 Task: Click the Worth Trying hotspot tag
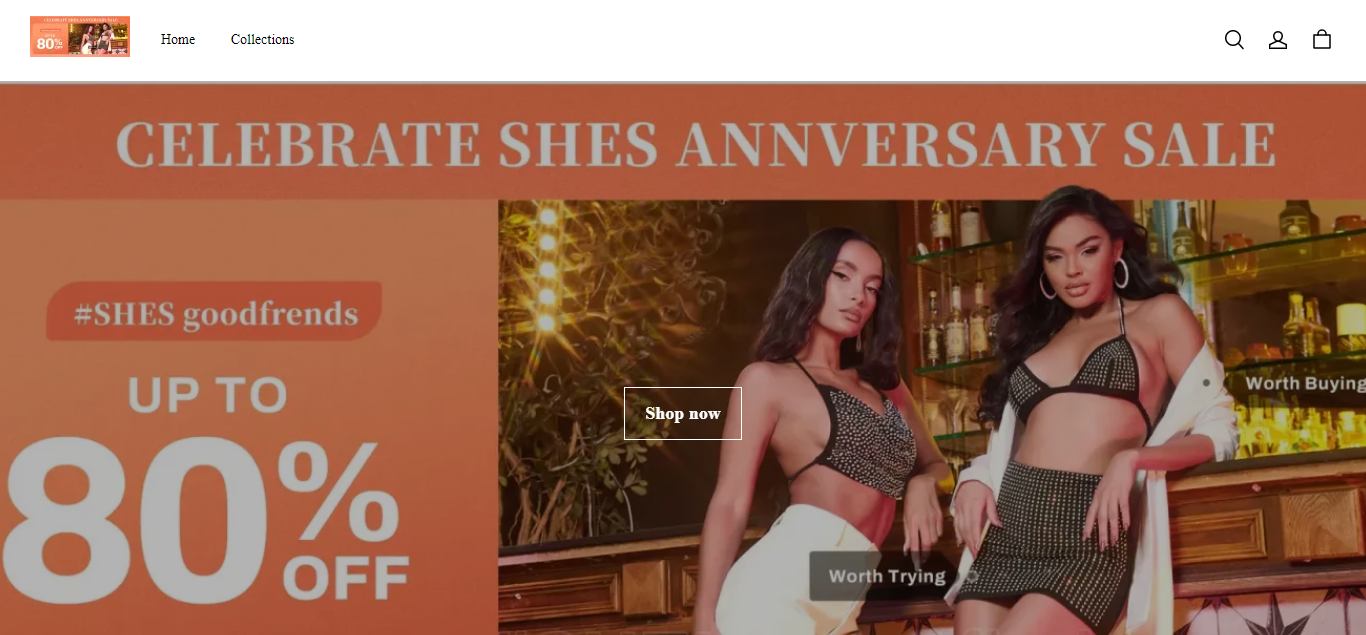pos(884,576)
